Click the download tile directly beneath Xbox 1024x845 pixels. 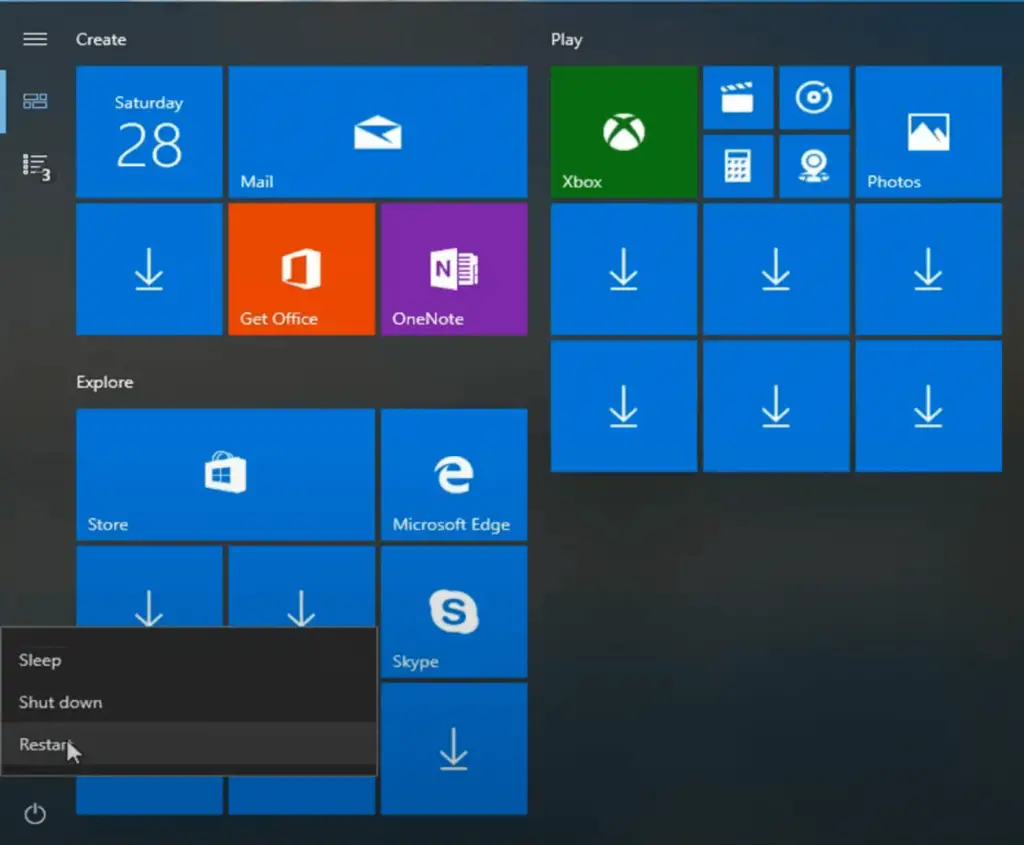(624, 269)
